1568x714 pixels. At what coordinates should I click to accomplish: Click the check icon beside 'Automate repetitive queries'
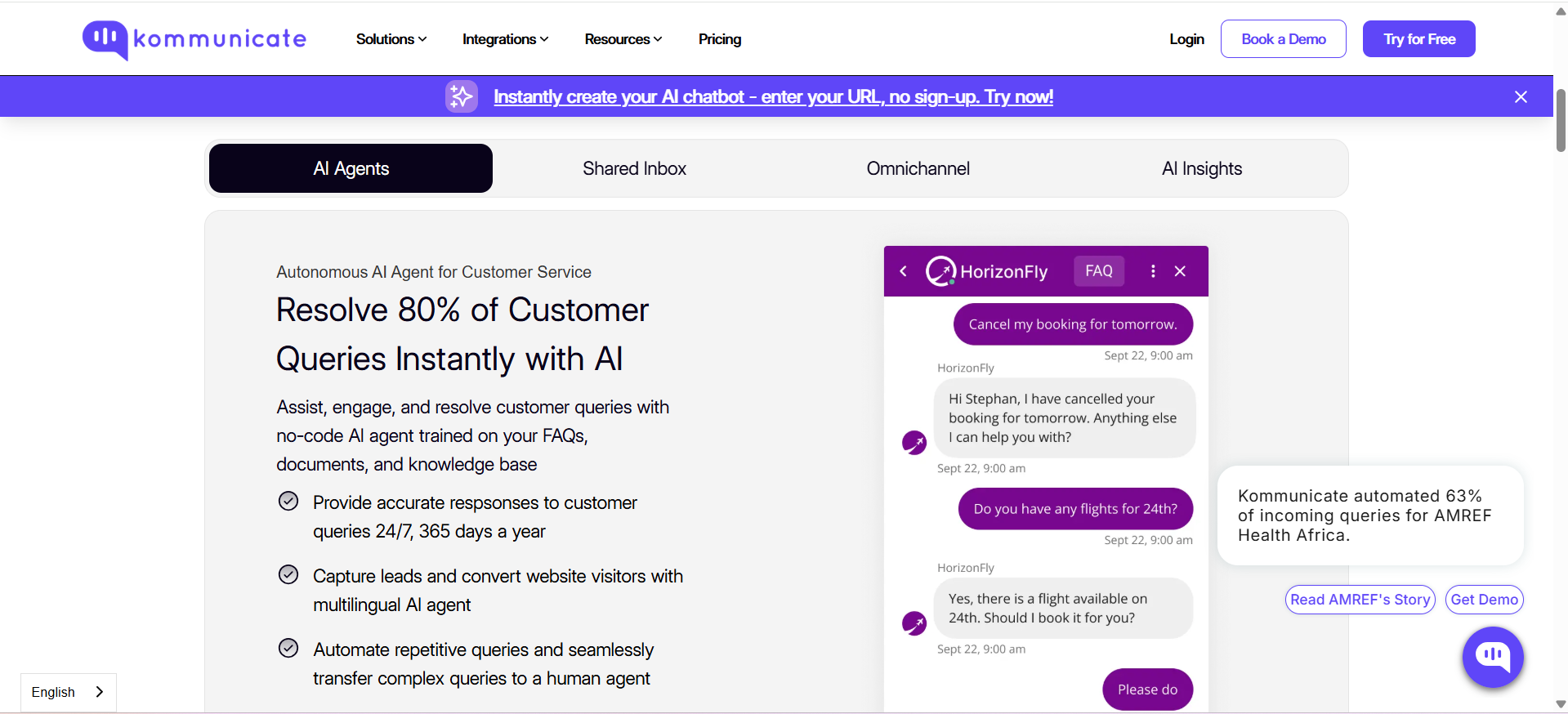point(288,648)
